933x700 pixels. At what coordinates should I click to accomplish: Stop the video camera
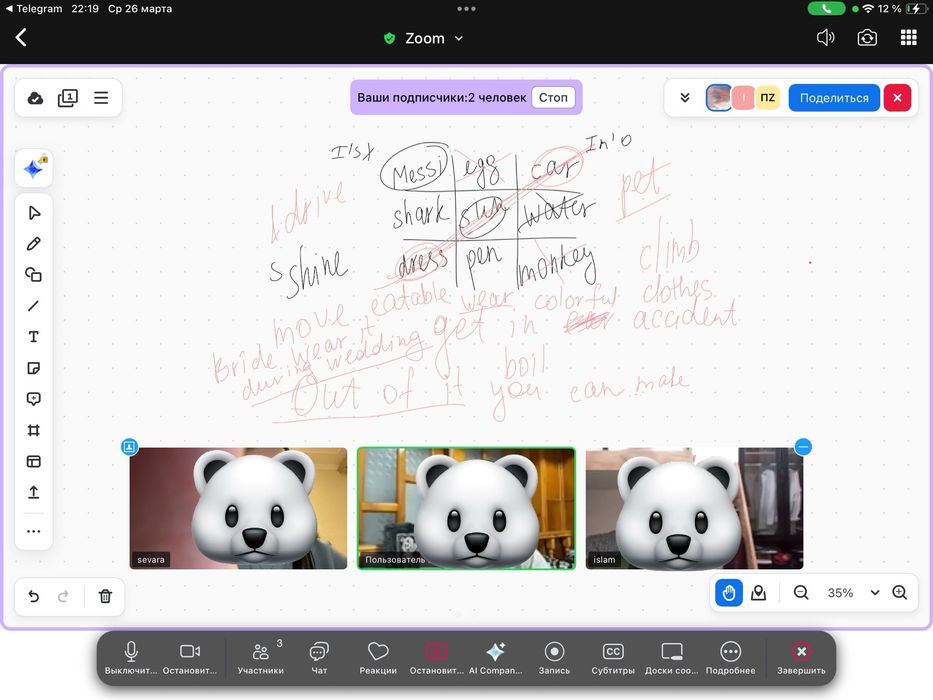(x=190, y=658)
